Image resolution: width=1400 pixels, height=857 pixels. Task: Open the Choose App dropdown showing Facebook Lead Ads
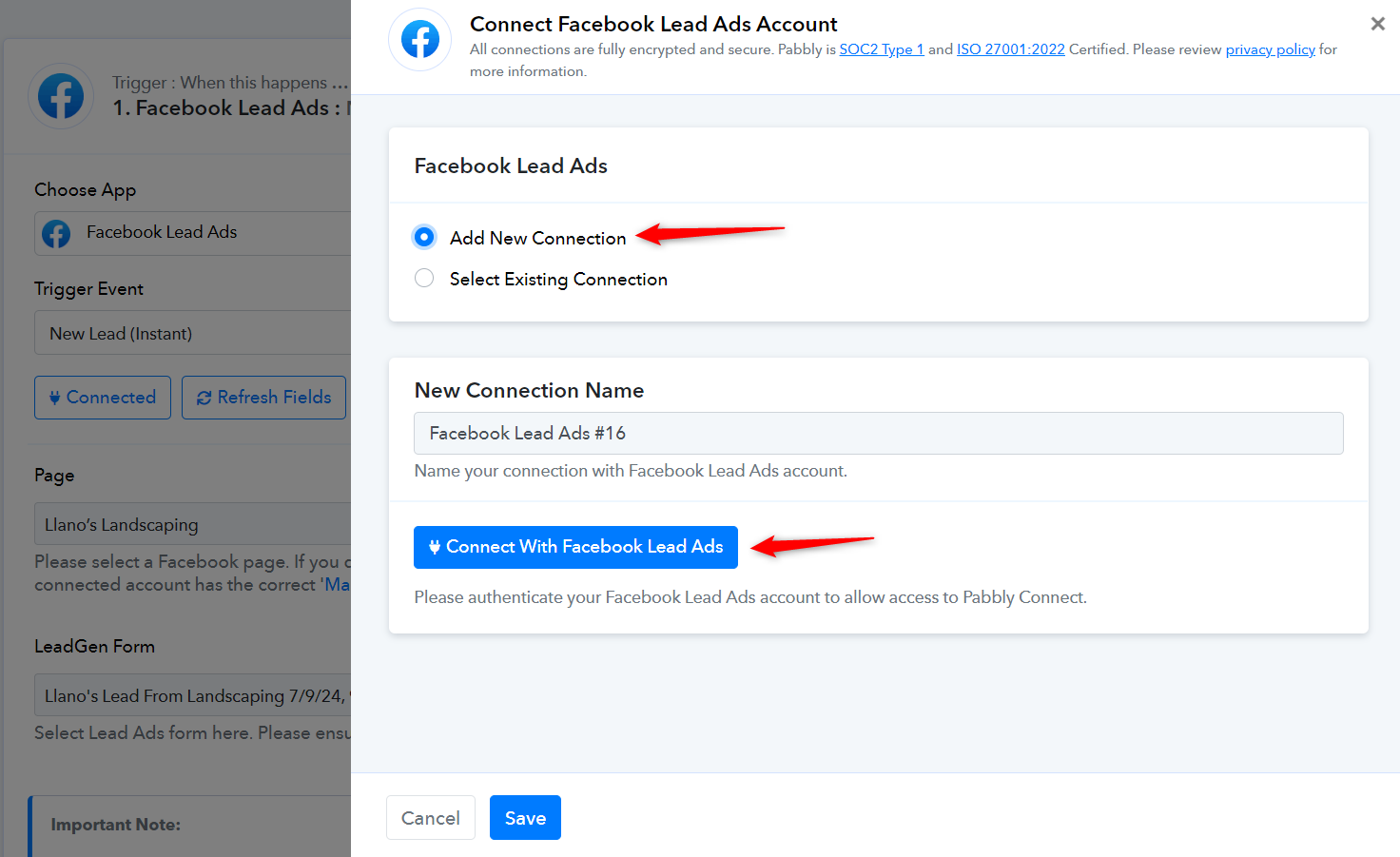pos(193,233)
